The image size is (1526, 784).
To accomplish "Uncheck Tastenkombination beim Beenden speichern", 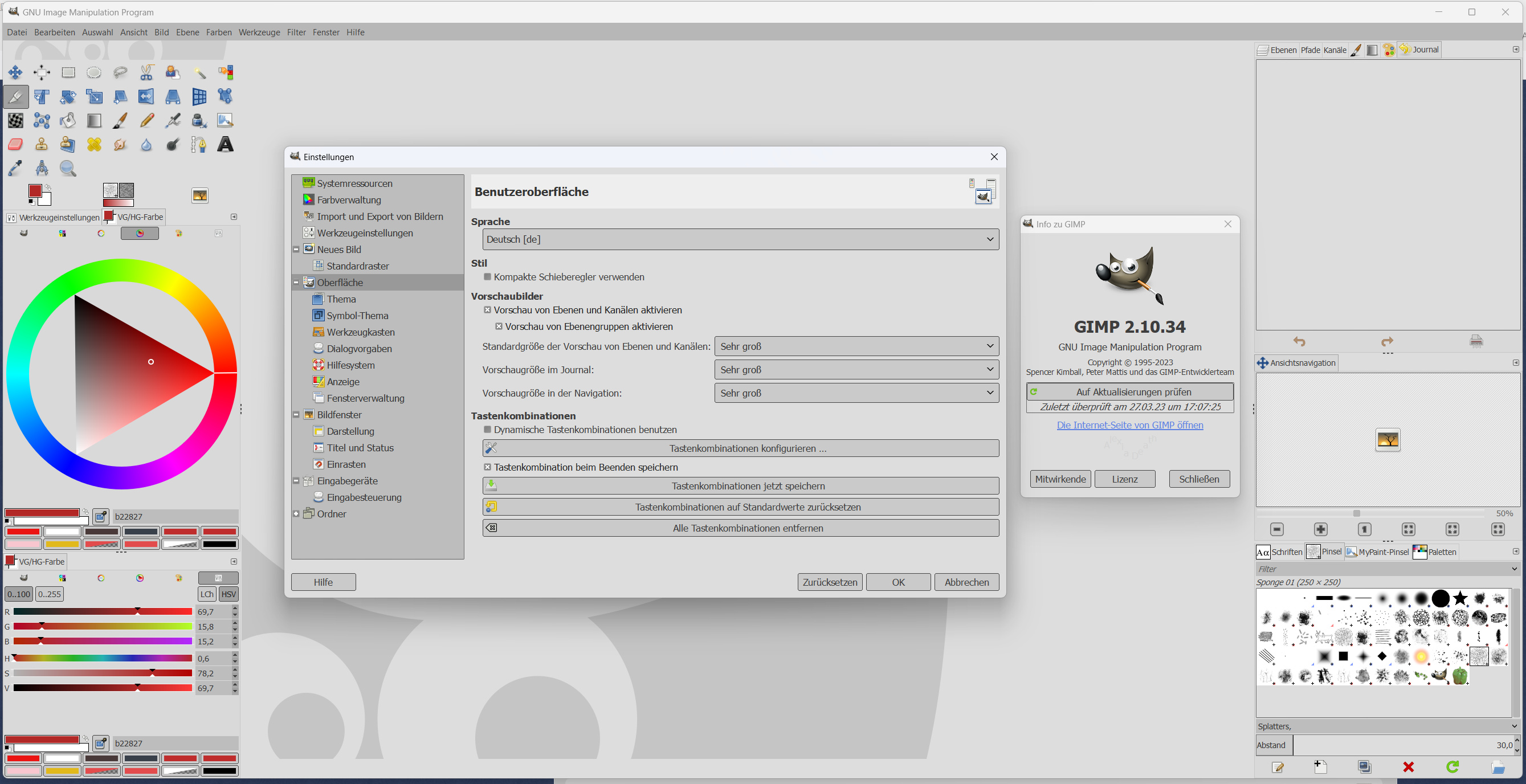I will [488, 467].
